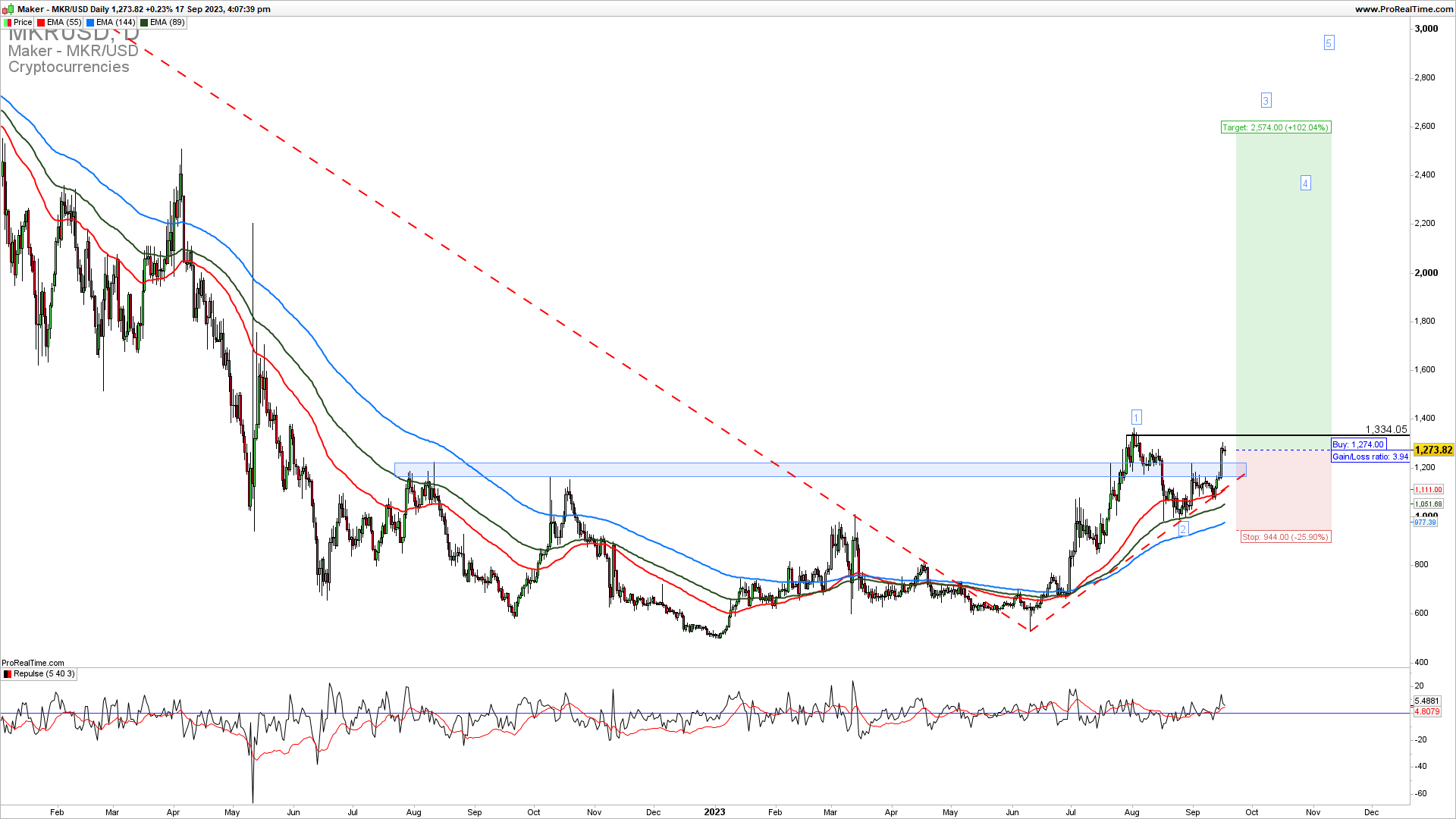Click the Repulse value tag 5.4881
The width and height of the screenshot is (1456, 819).
pos(1427,701)
